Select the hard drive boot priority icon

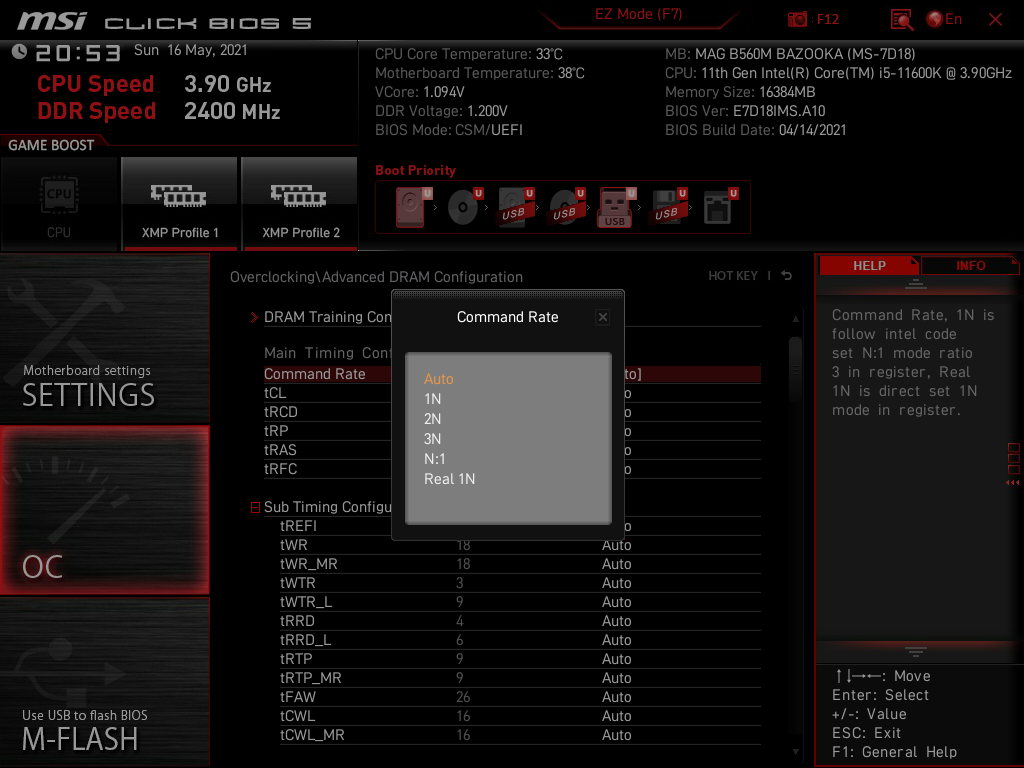413,207
